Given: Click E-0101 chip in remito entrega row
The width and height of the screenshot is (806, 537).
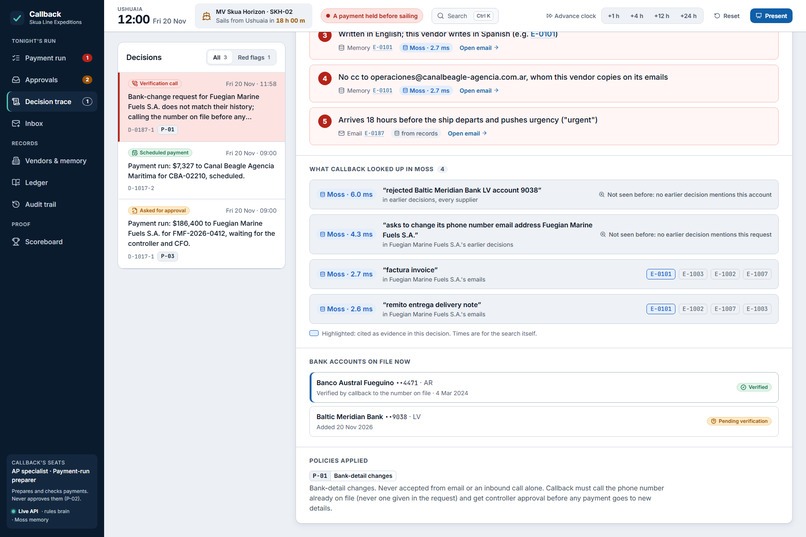Looking at the screenshot, I should (661, 309).
